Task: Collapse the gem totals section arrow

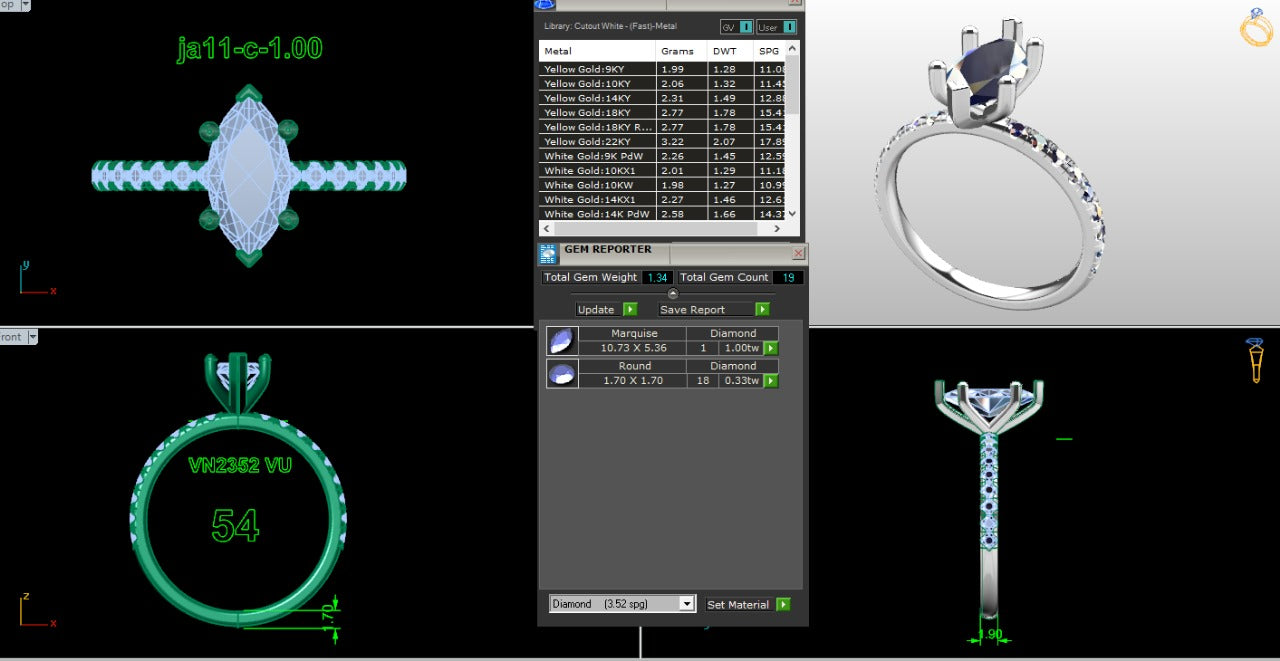Action: coord(672,294)
